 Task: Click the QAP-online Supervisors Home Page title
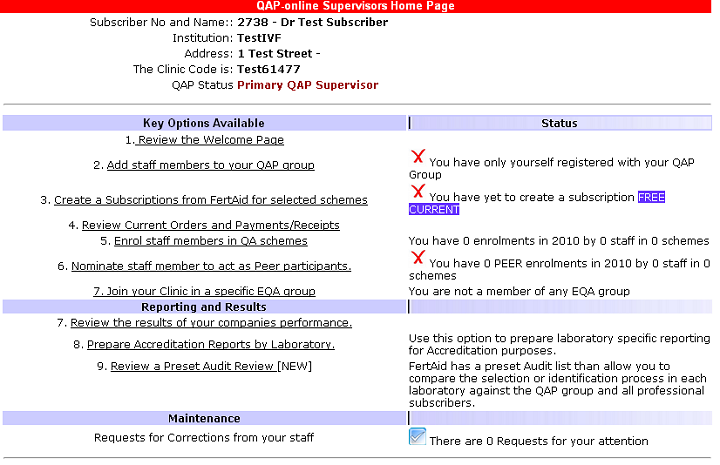355,6
